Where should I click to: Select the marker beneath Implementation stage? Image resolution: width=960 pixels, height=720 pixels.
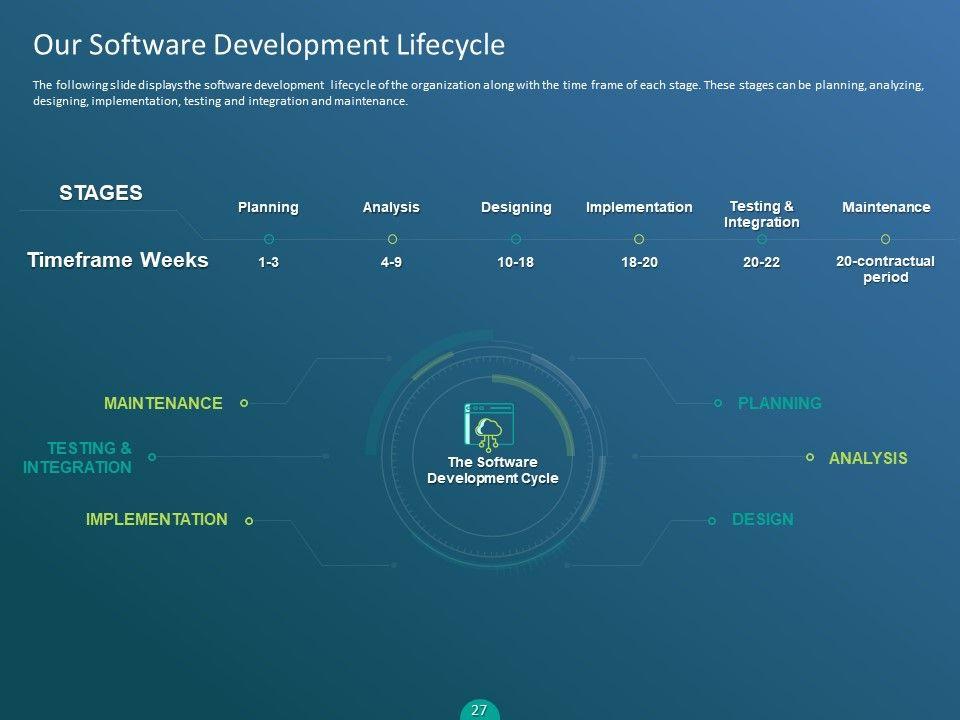pyautogui.click(x=639, y=239)
